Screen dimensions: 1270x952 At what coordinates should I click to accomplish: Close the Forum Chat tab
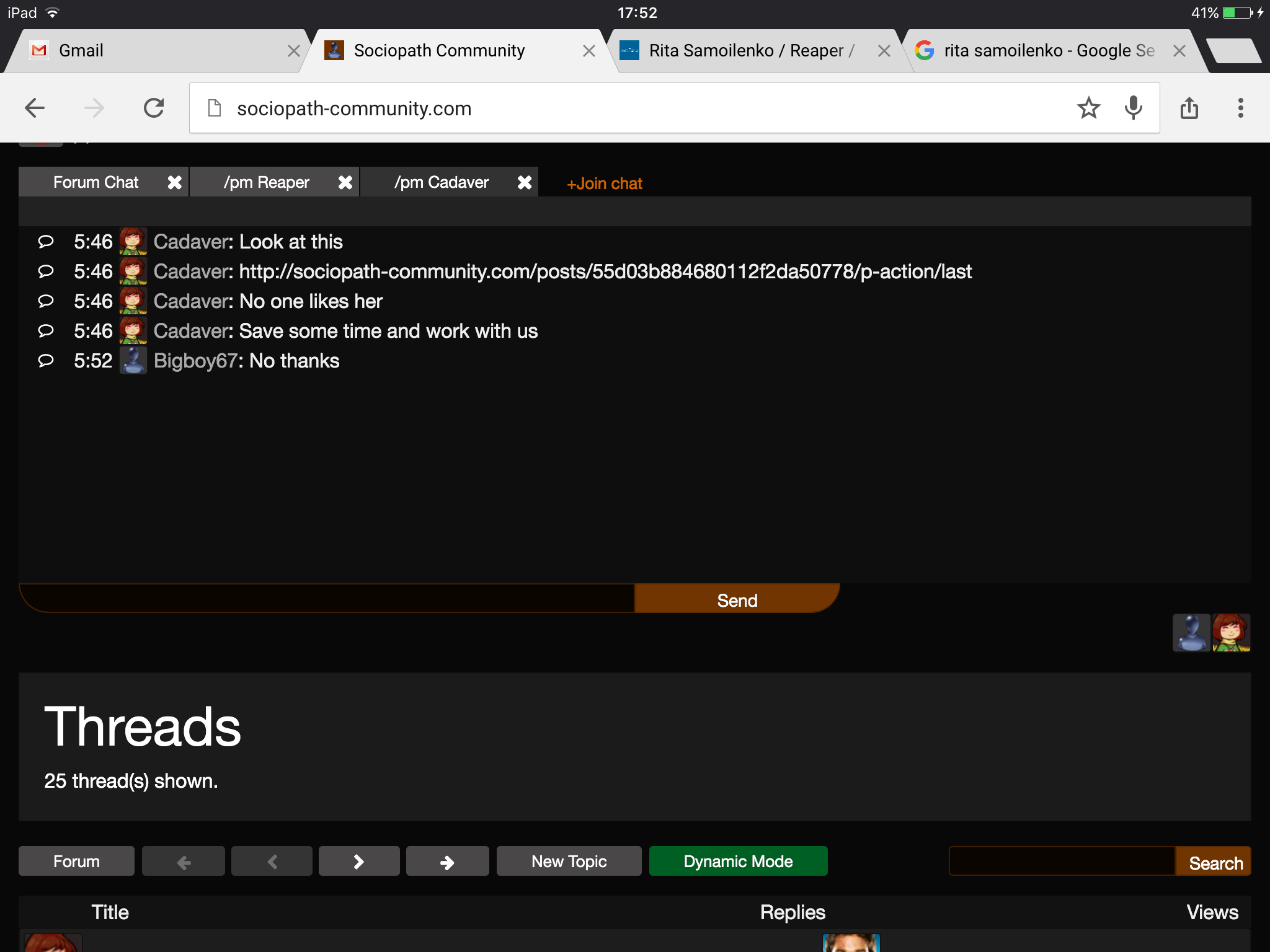click(175, 182)
